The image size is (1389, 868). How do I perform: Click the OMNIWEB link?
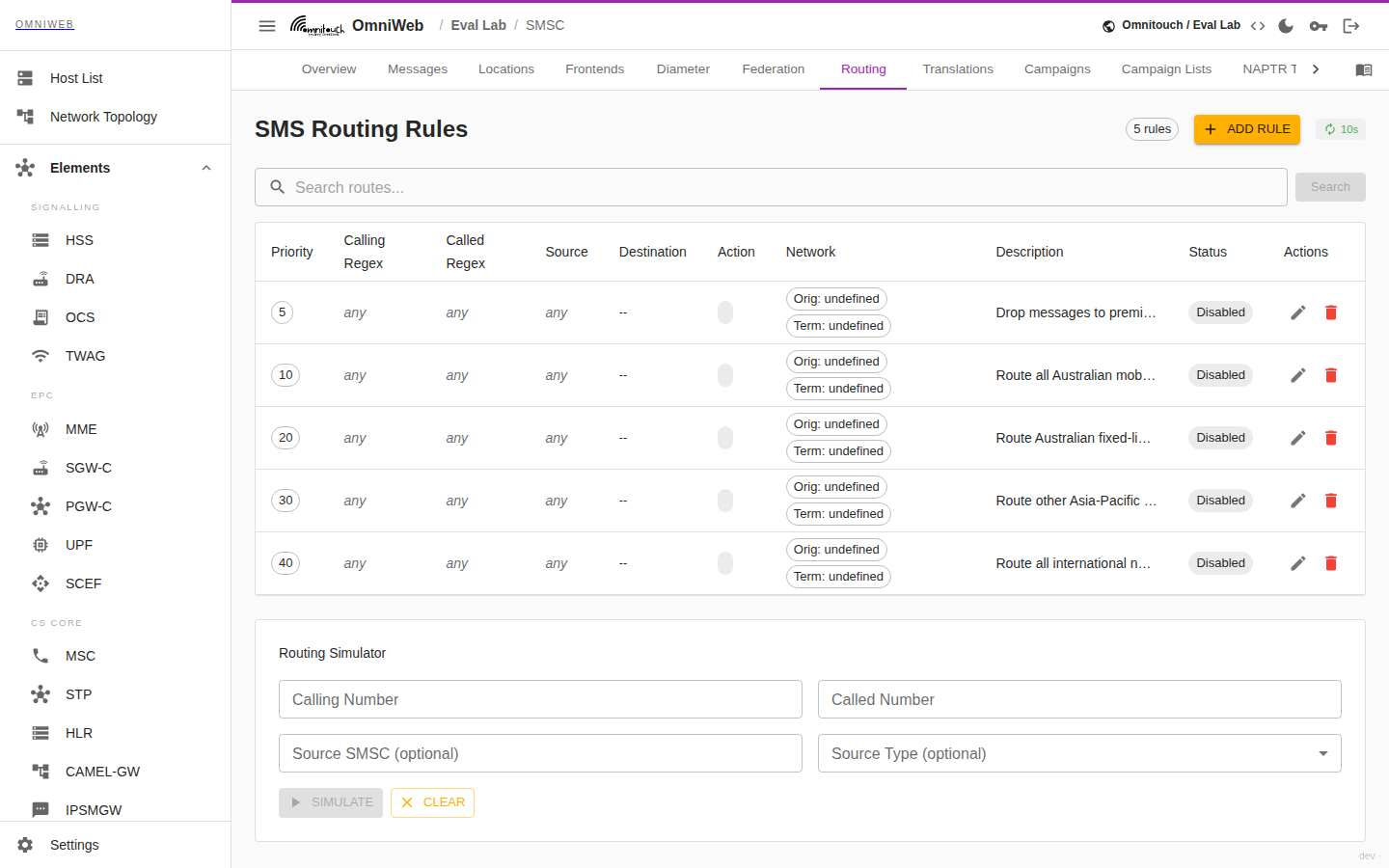(44, 24)
